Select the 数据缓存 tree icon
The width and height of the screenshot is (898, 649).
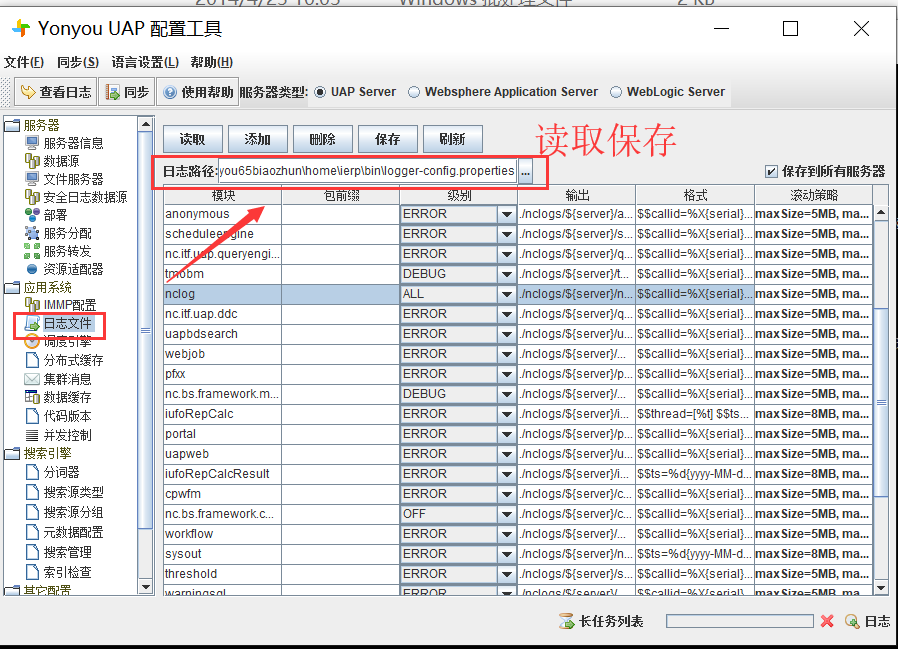tap(32, 397)
